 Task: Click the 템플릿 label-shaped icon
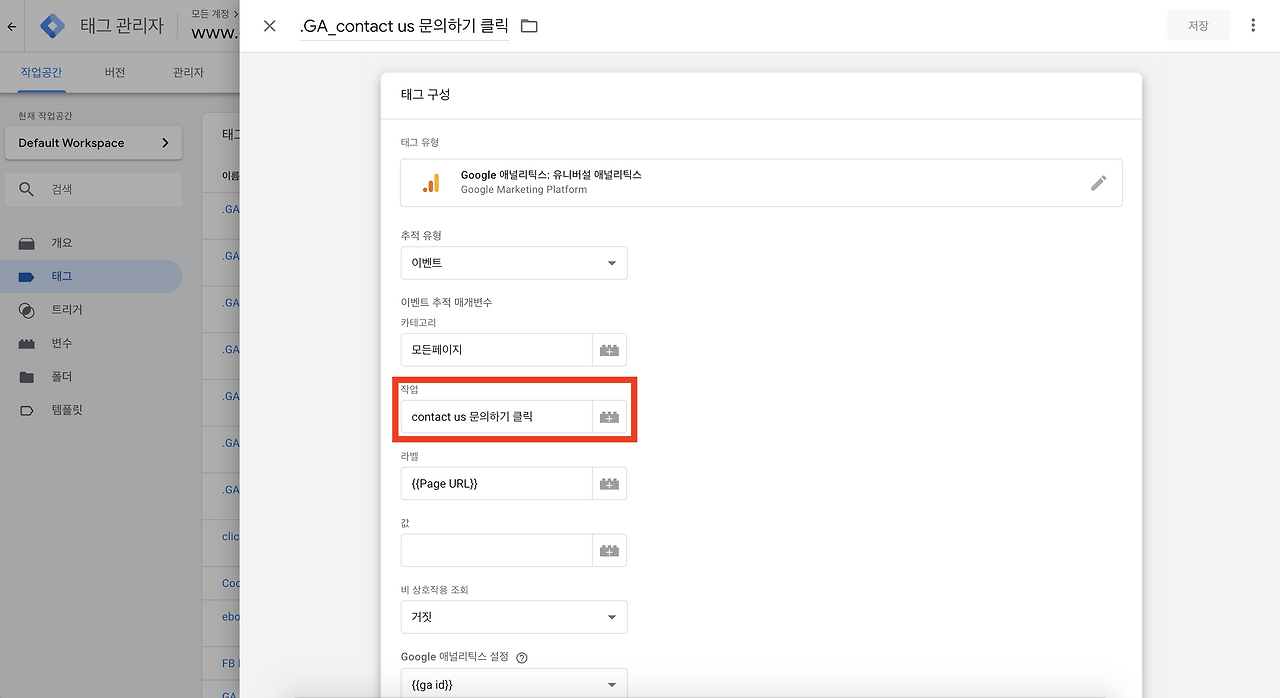[27, 410]
